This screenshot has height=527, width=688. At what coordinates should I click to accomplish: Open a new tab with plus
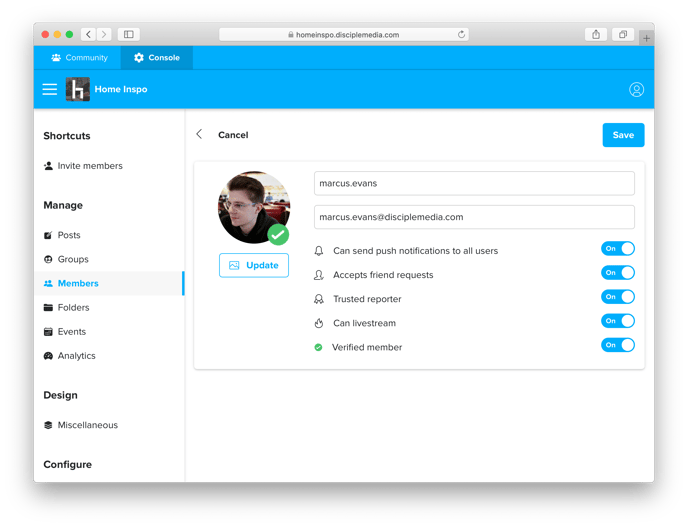click(x=646, y=38)
